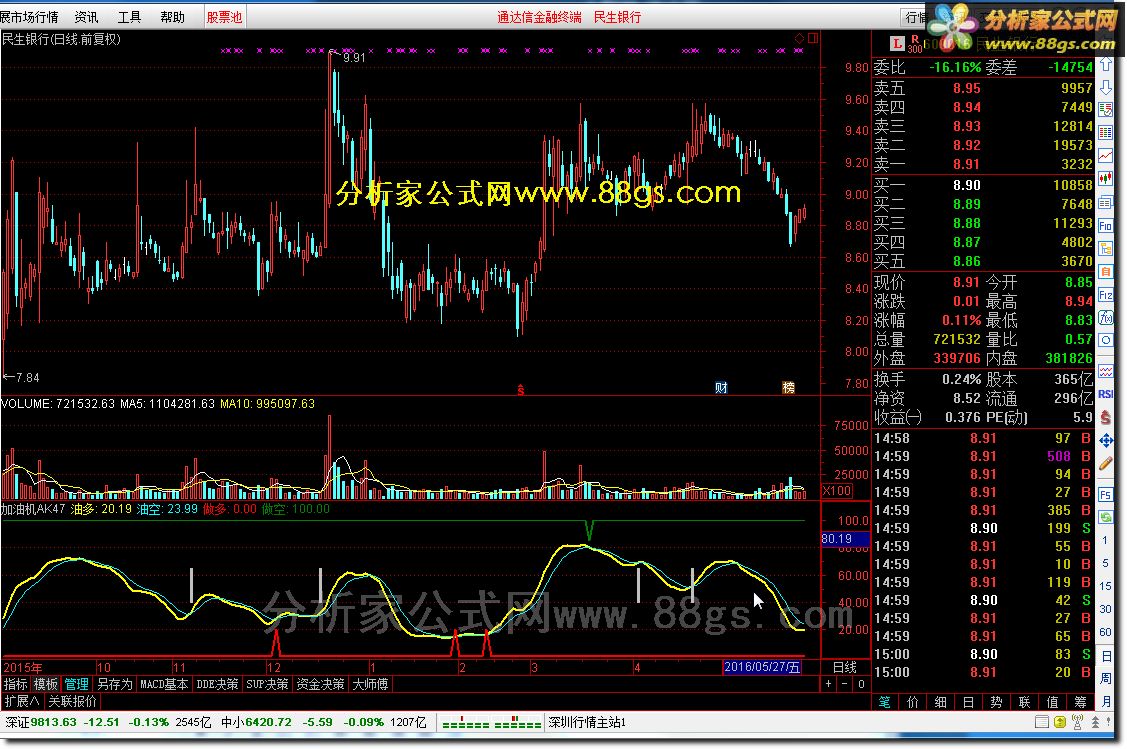Click the plus zoom button beside 日线
Screen dimensions: 1127x749
point(828,684)
